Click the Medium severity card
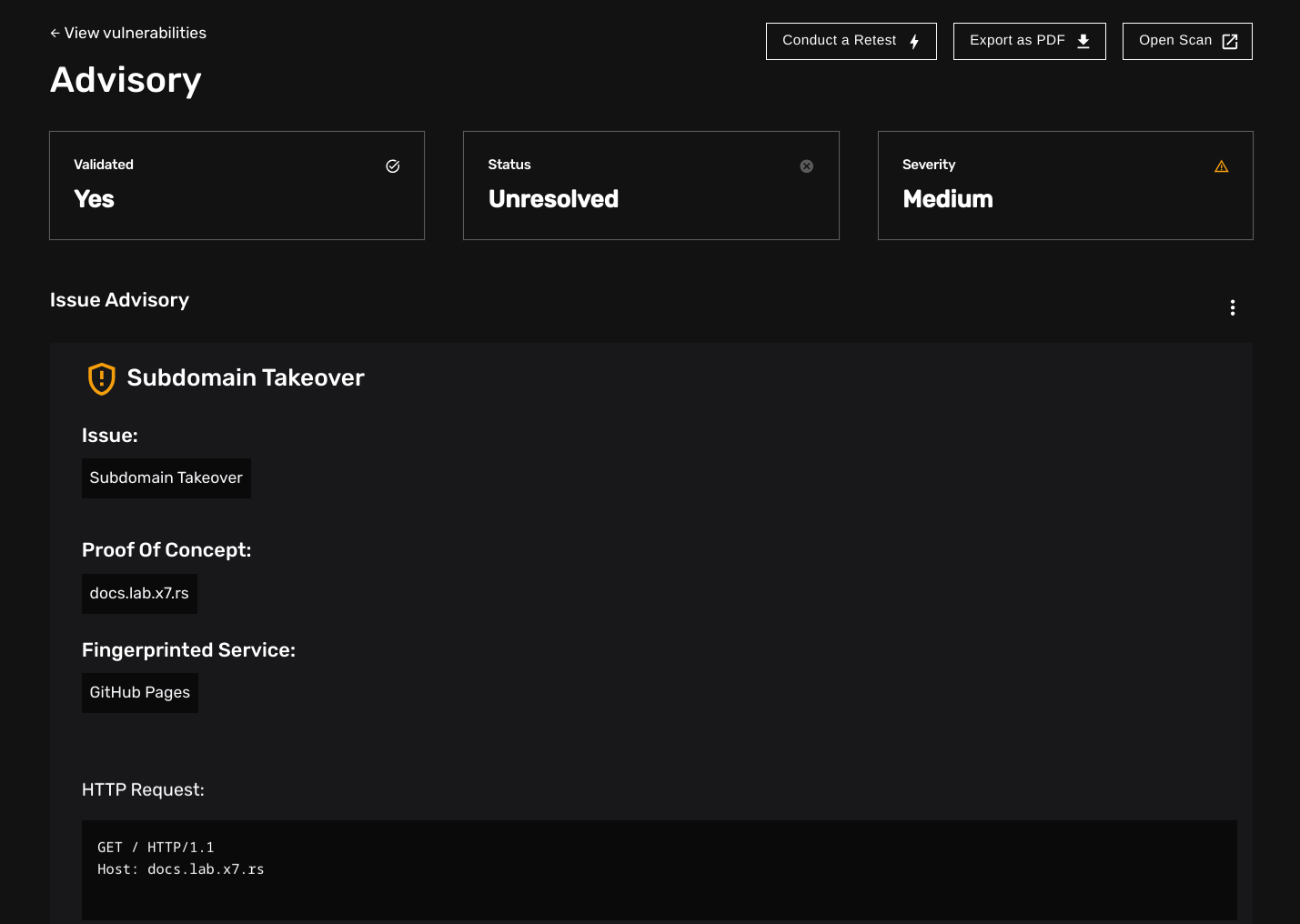 pyautogui.click(x=1065, y=186)
